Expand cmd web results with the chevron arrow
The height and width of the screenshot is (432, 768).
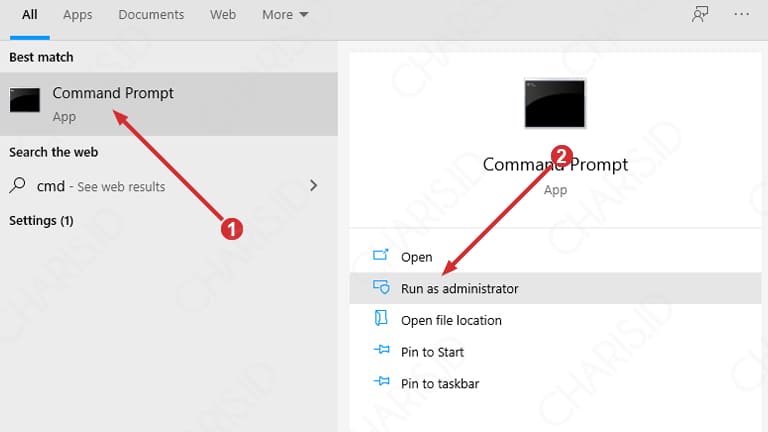313,186
